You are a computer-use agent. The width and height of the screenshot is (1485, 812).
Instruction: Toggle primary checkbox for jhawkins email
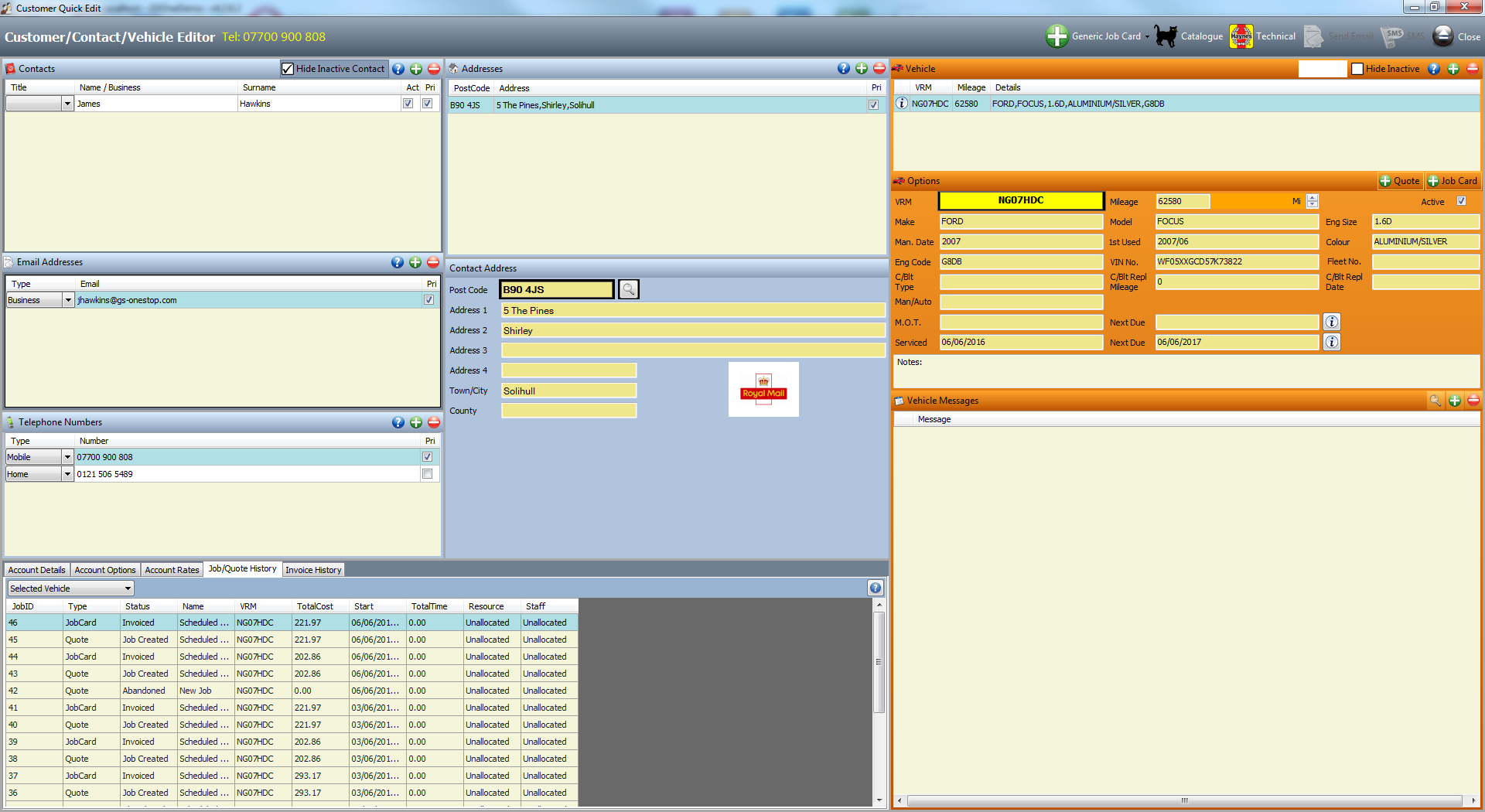(428, 300)
